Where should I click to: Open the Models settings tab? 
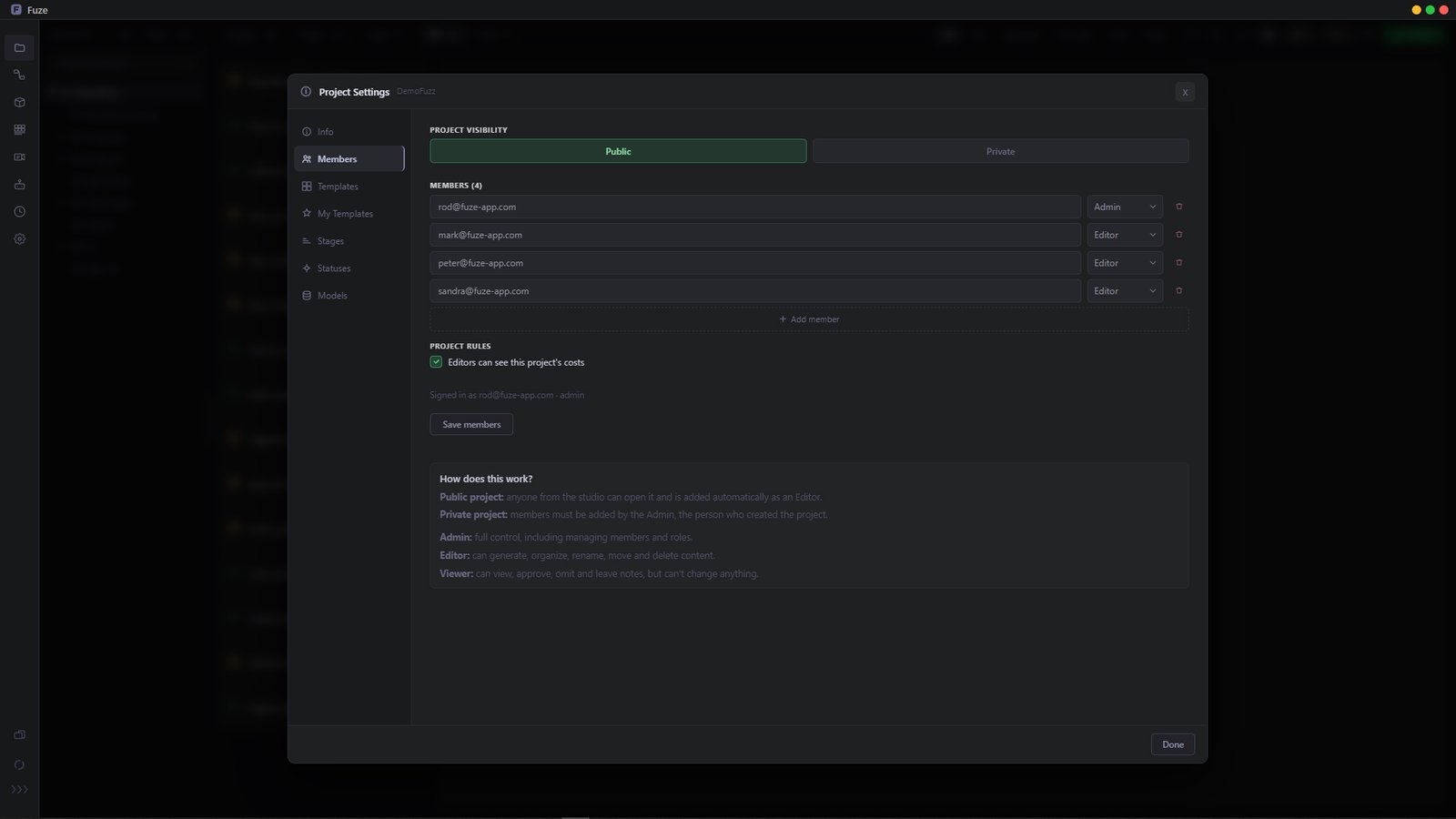(349, 296)
